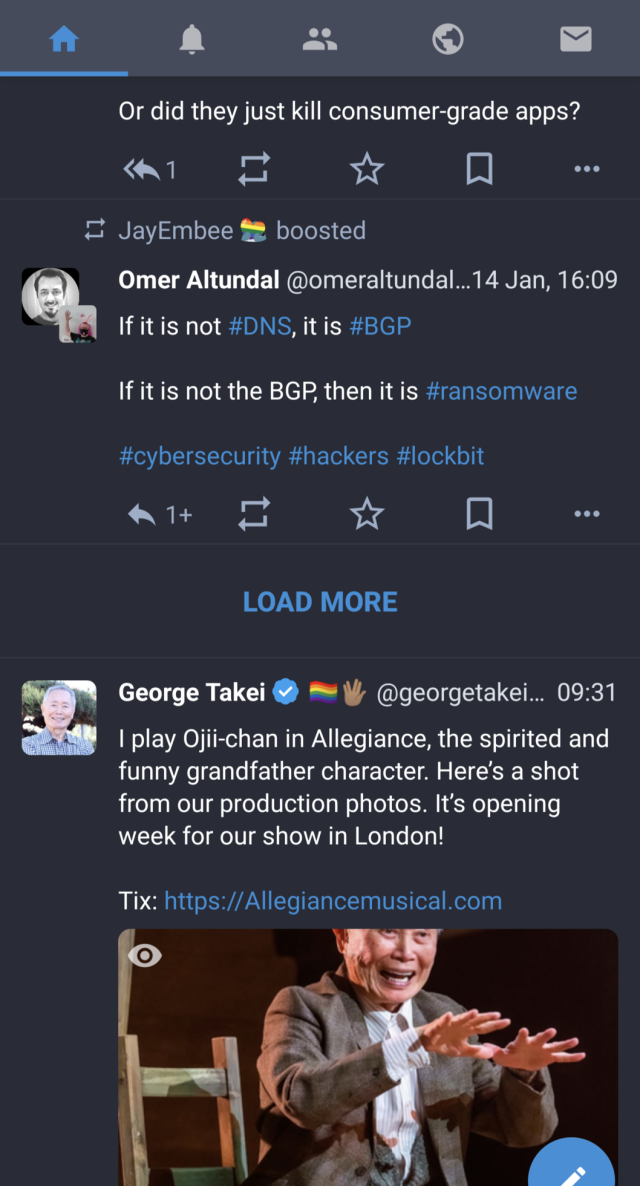Open the Direct Messages envelope tab
The image size is (640, 1186).
pyautogui.click(x=575, y=39)
